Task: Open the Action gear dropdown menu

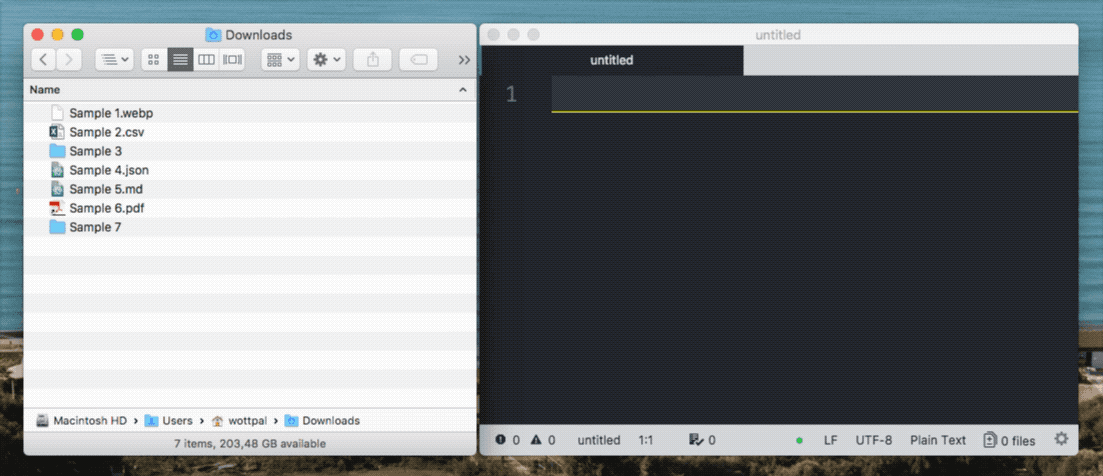Action: [326, 60]
